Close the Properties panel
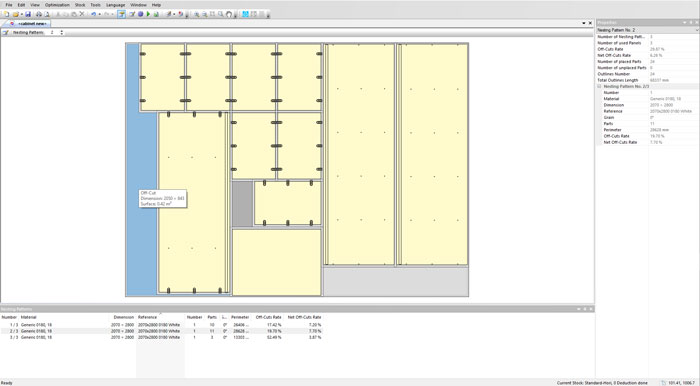 [x=696, y=22]
